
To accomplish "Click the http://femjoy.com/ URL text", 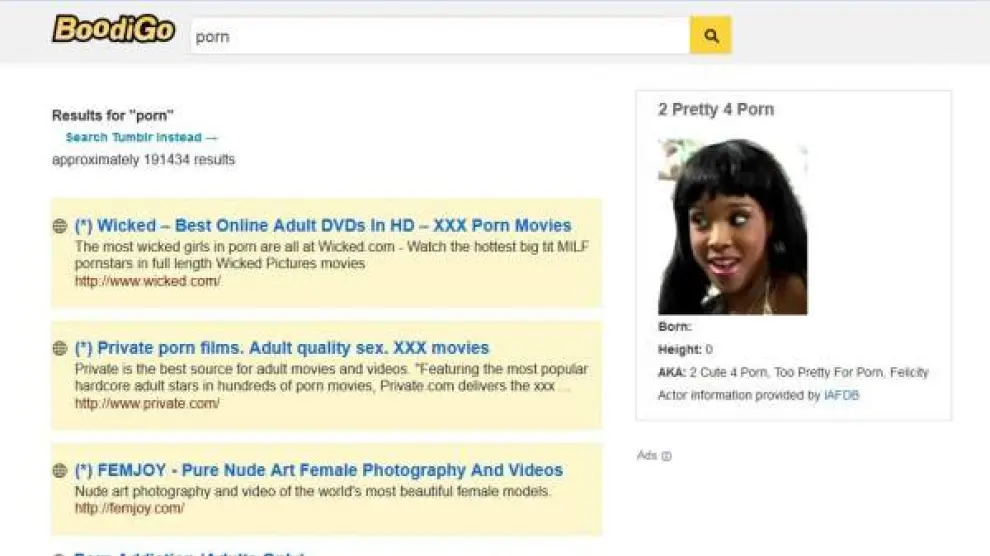I will [129, 509].
